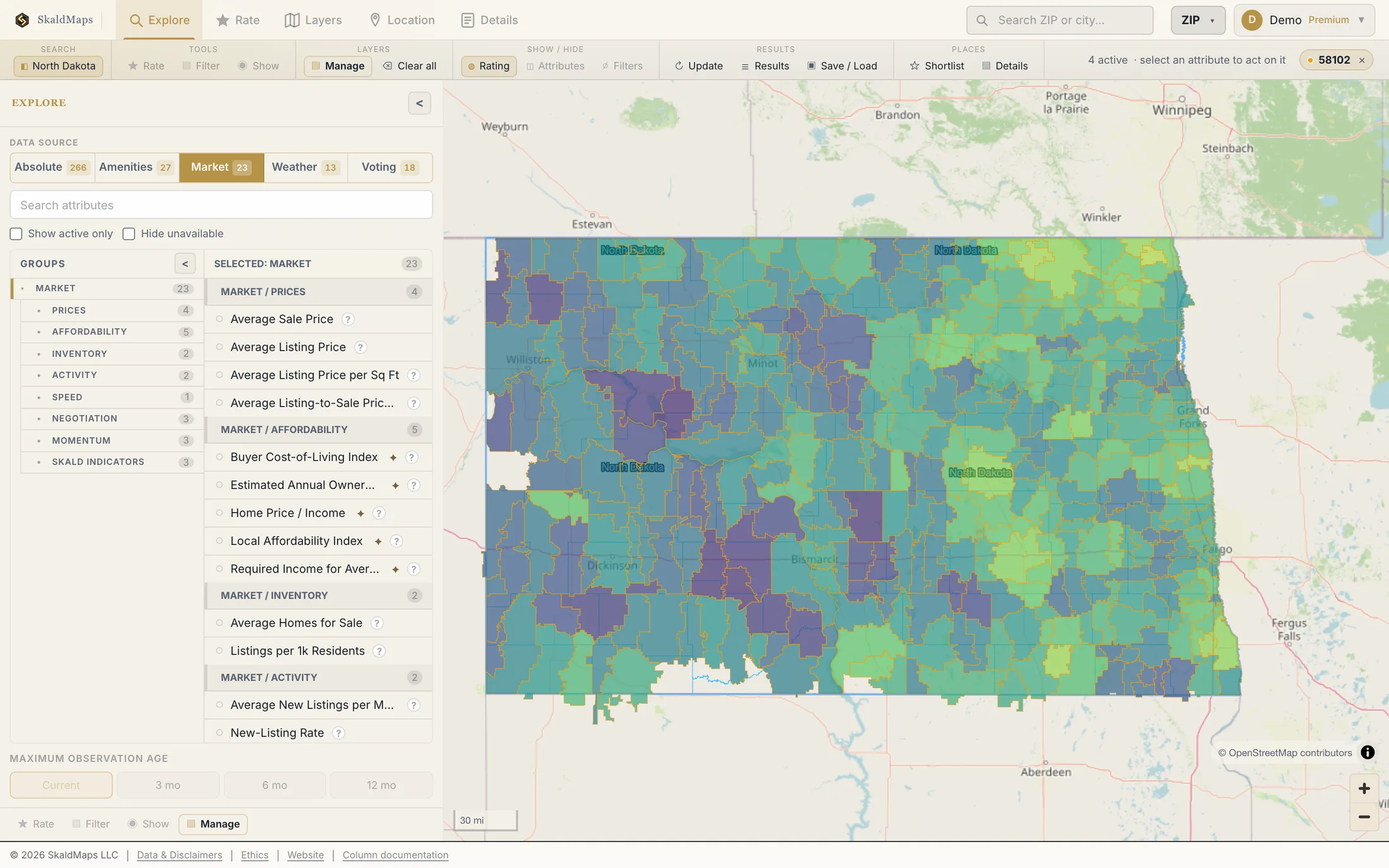Click the Places Details toolbar button
This screenshot has height=868, width=1389.
1005,66
